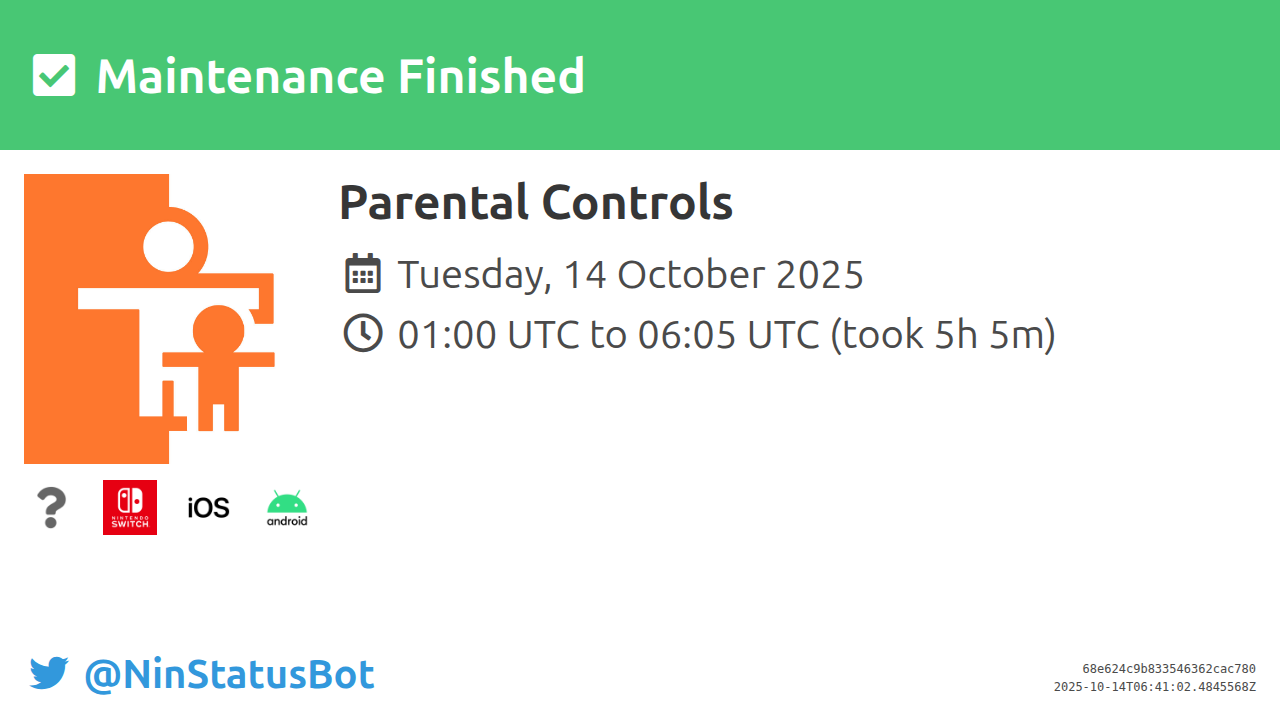Viewport: 1280px width, 720px height.
Task: Click the white checkmark icon in header
Action: (54, 76)
